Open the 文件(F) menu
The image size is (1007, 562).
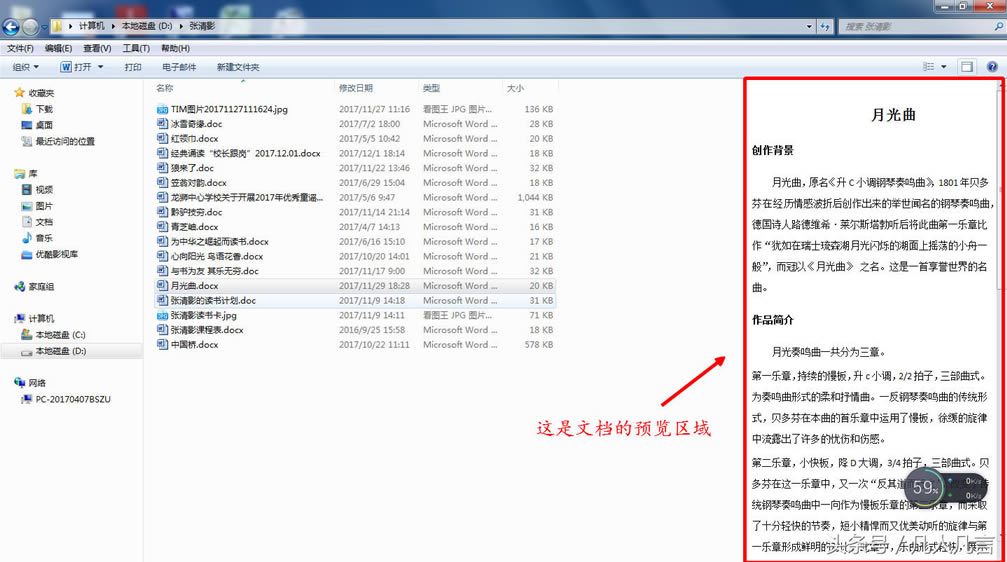[20, 48]
